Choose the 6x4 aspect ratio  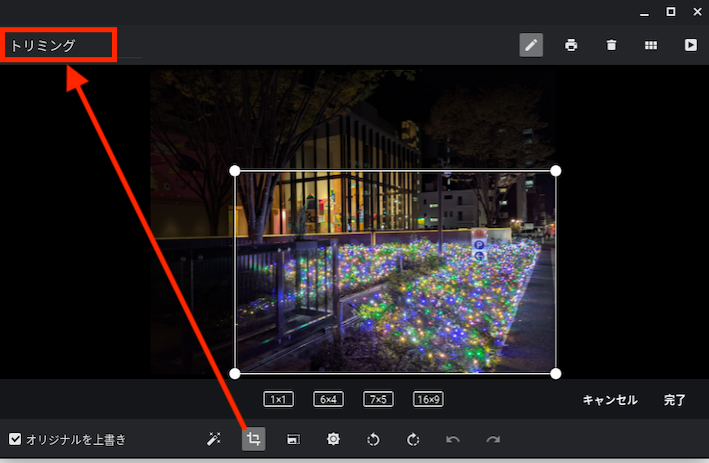pyautogui.click(x=328, y=399)
